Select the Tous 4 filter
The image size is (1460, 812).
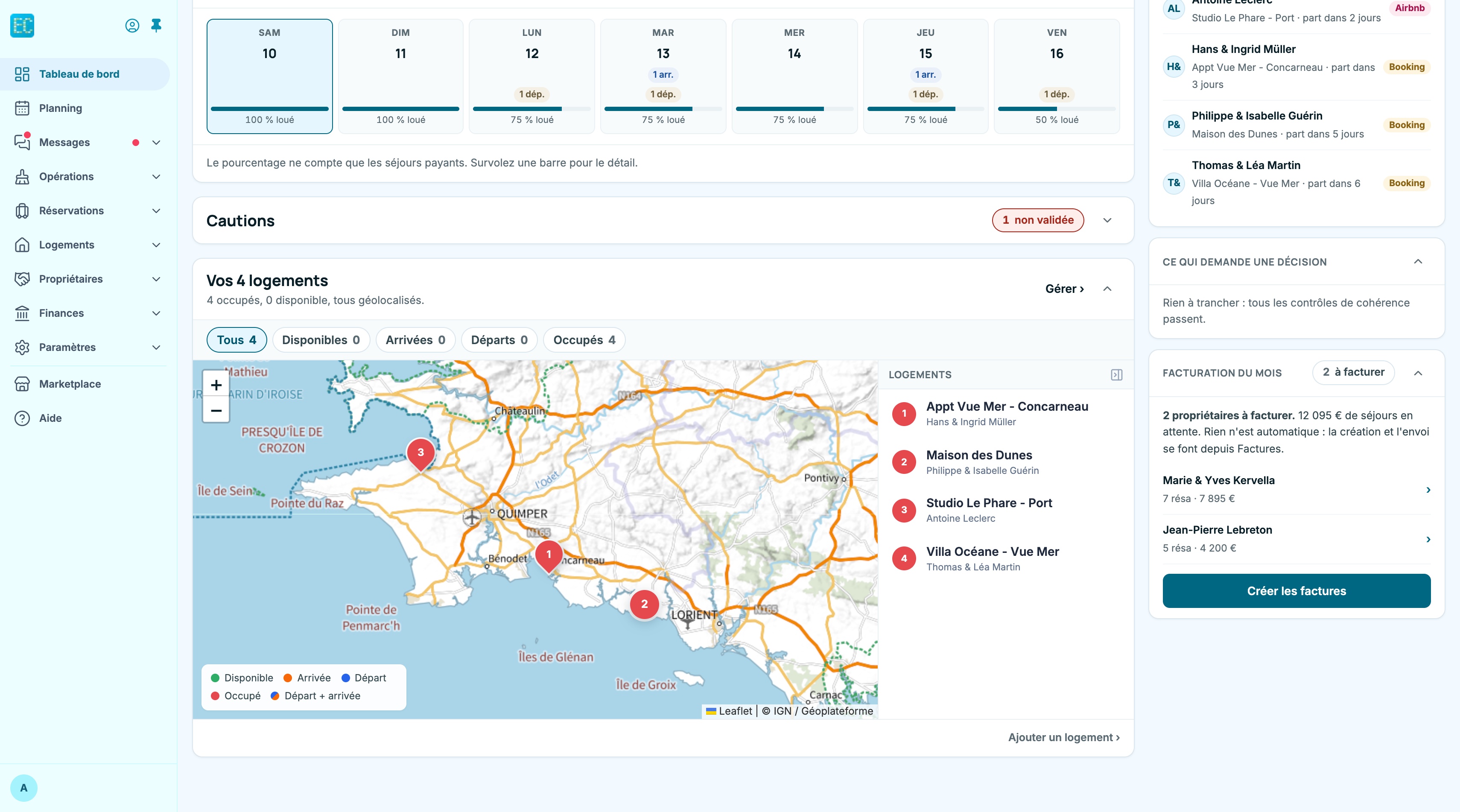point(237,340)
